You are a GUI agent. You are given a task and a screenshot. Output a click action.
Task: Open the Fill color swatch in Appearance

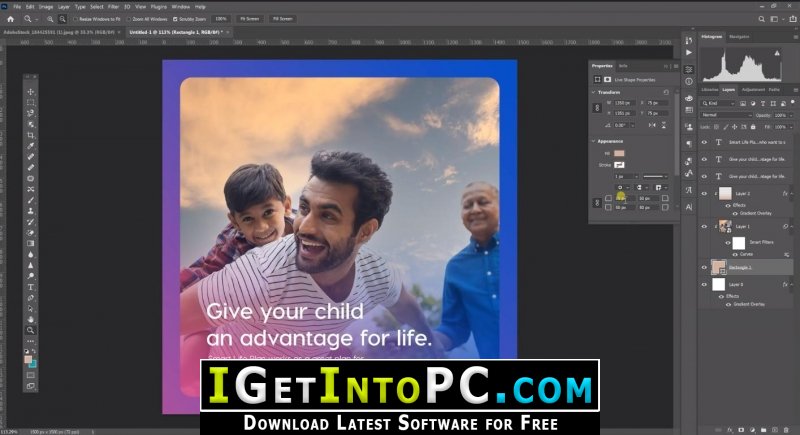click(x=619, y=153)
